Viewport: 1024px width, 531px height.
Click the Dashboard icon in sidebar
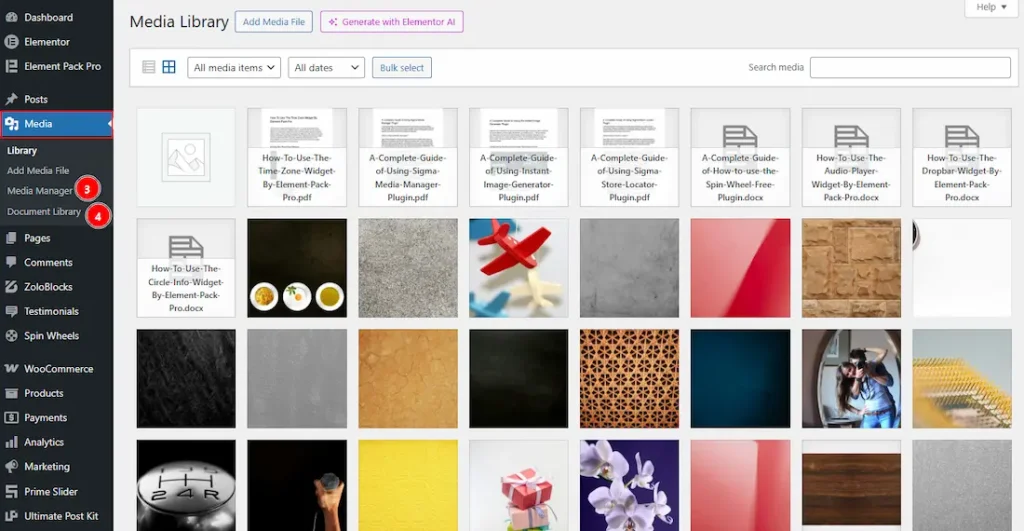tap(11, 18)
